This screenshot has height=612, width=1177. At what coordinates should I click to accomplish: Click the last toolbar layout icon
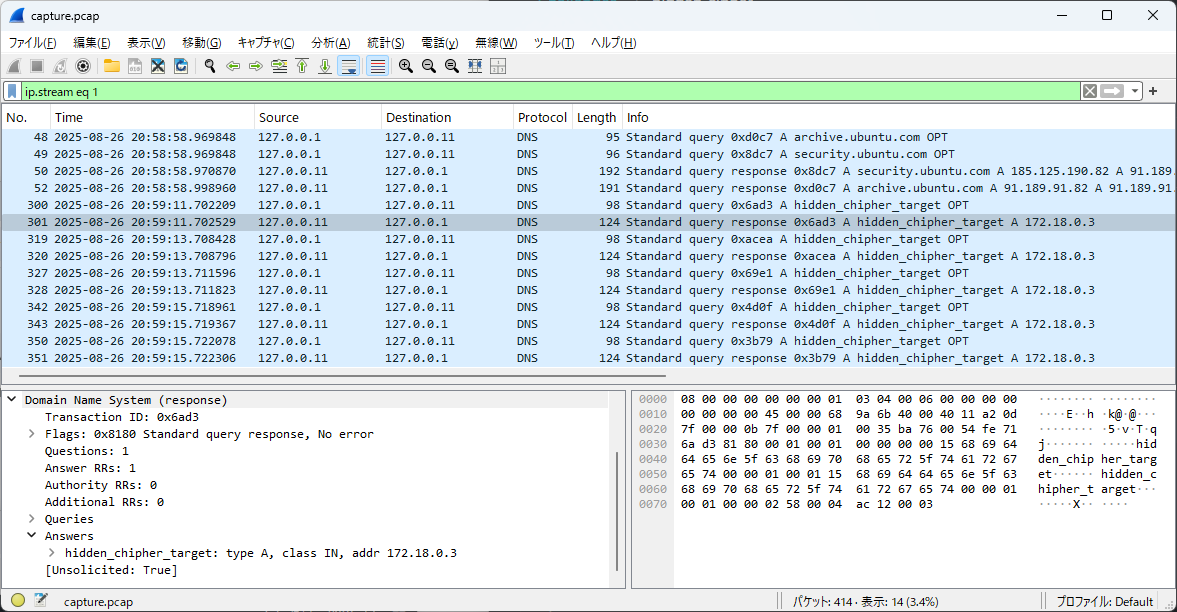tap(498, 66)
